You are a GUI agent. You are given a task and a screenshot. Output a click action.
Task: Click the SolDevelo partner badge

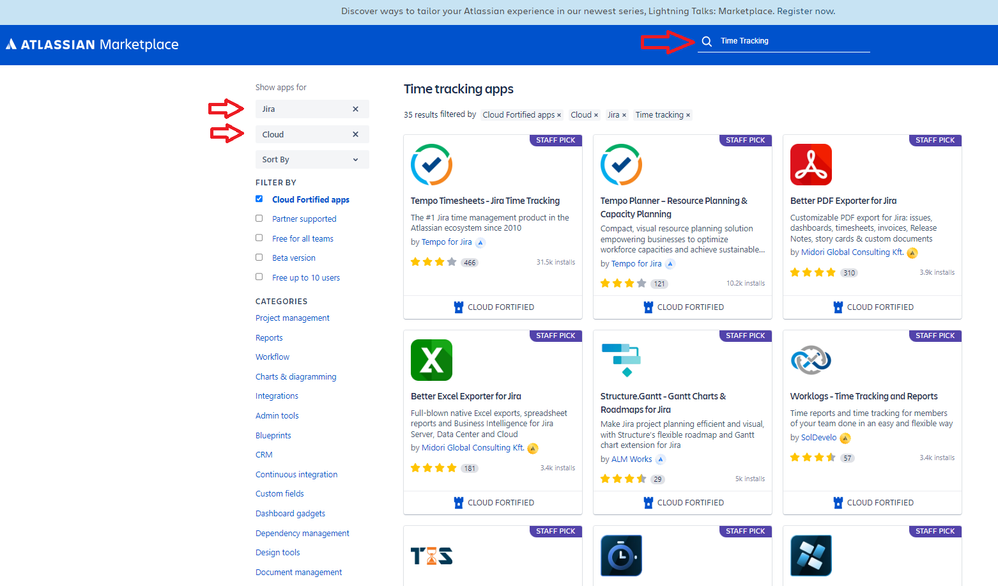point(845,438)
